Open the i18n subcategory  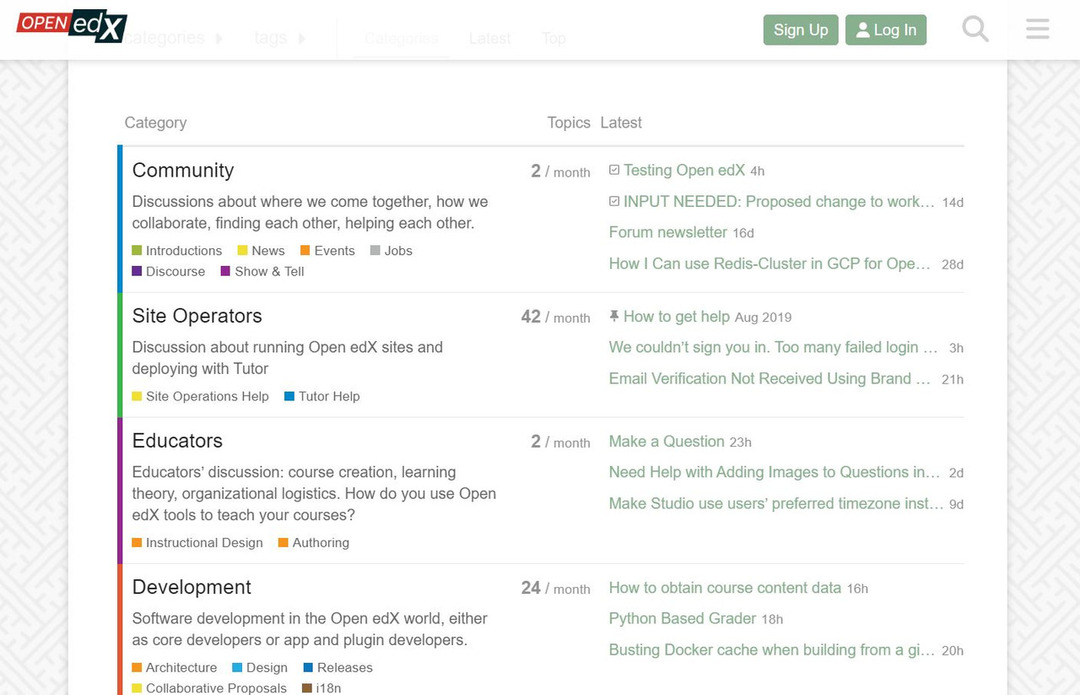pyautogui.click(x=322, y=687)
